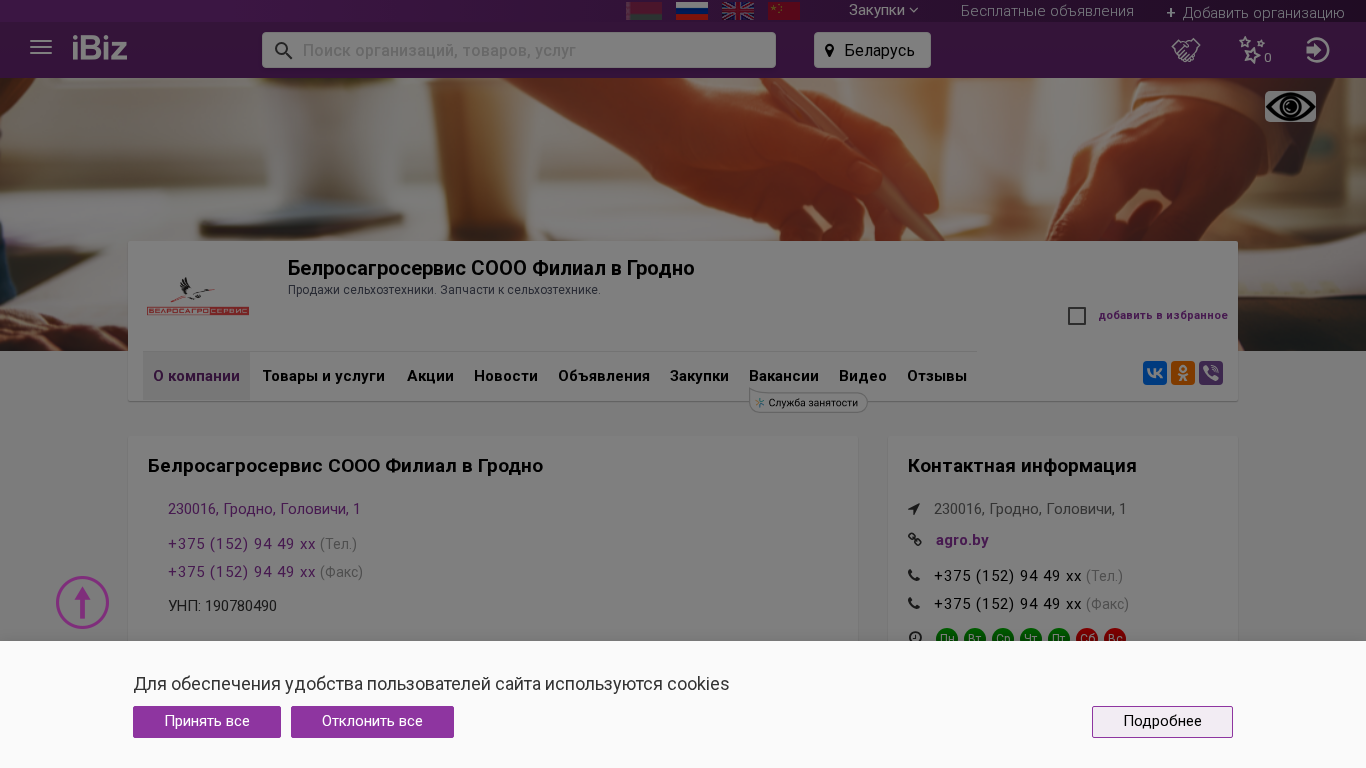1366x768 pixels.
Task: Share via Viber icon
Action: (1211, 374)
